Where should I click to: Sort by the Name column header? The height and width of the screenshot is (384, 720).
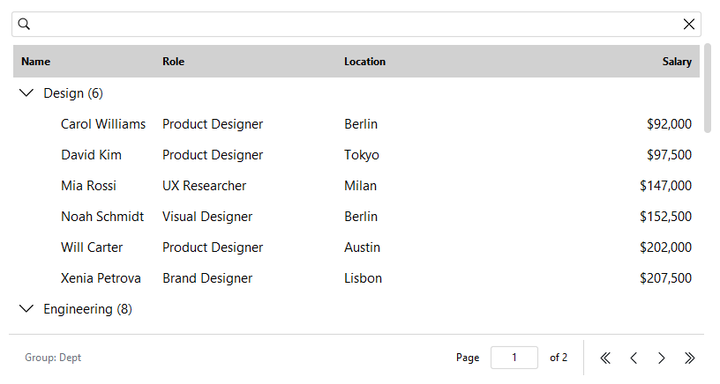(36, 62)
